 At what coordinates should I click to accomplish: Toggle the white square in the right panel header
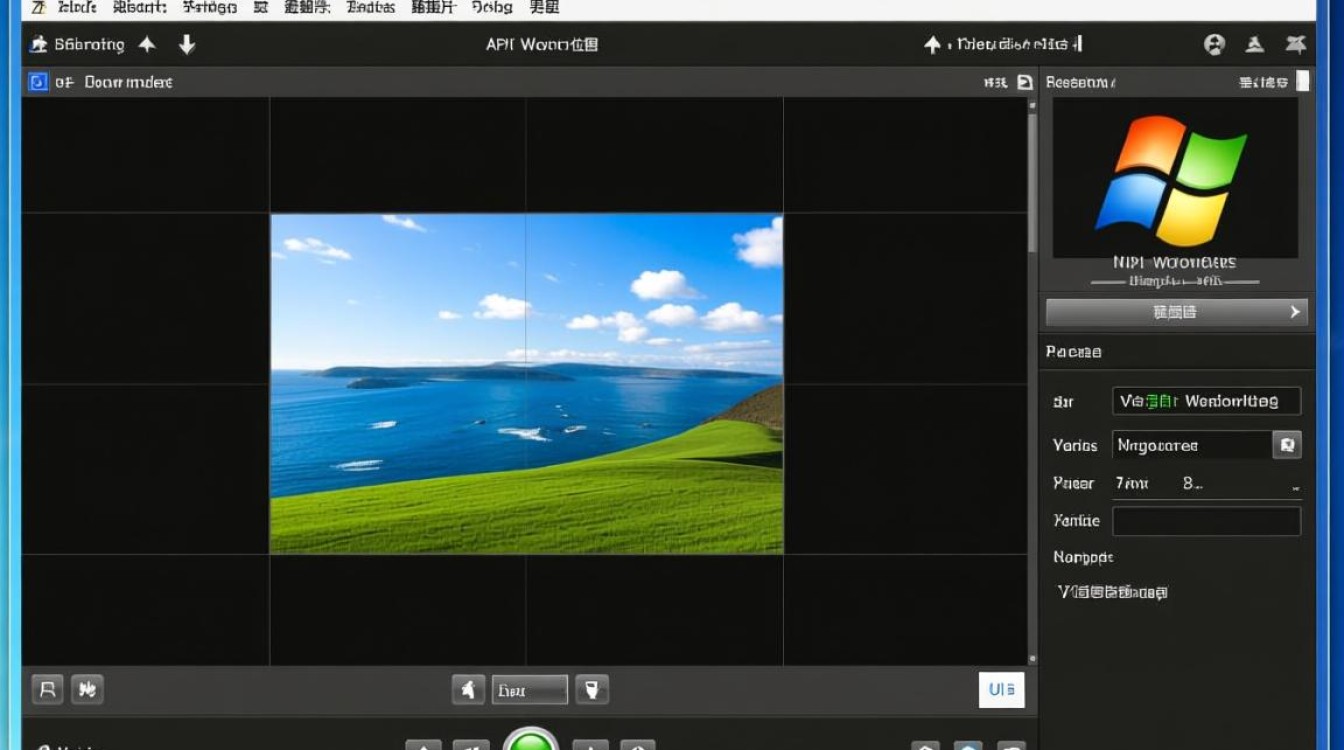pyautogui.click(x=1302, y=82)
